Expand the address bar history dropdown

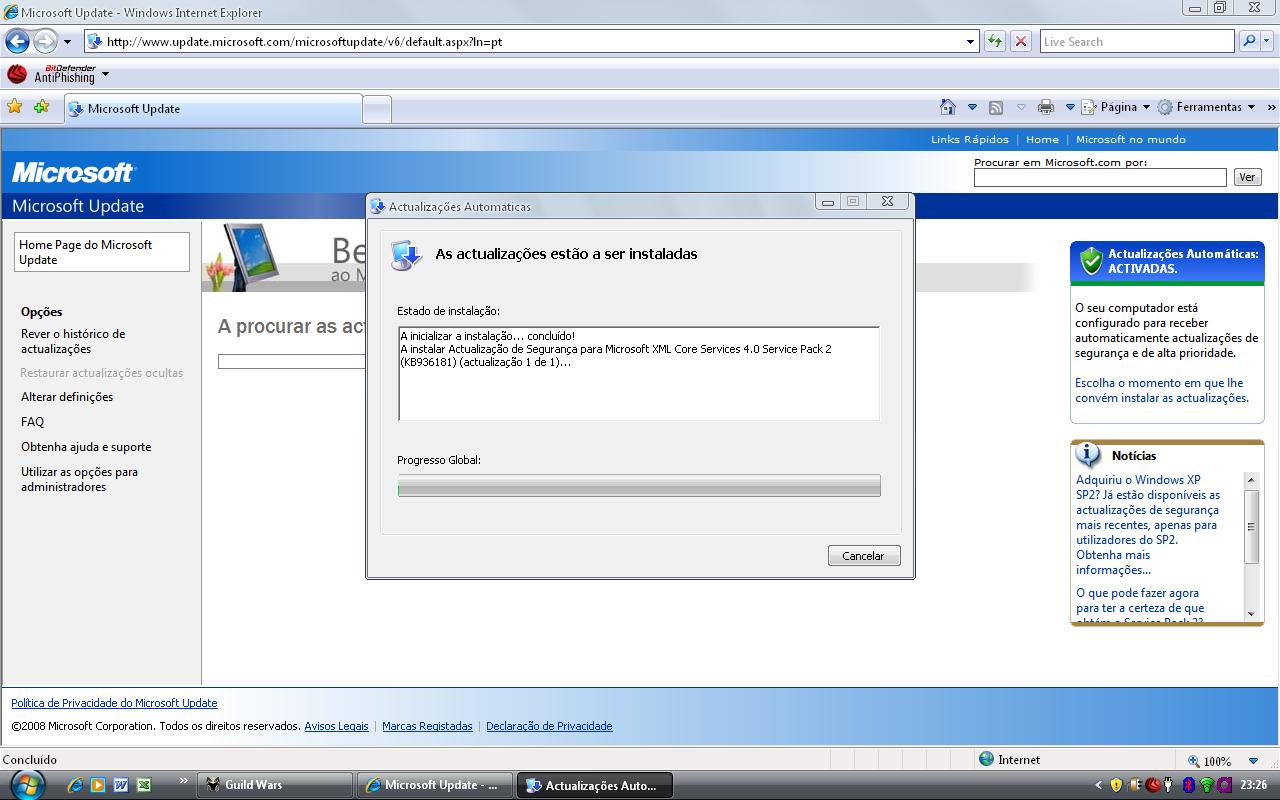[x=970, y=42]
